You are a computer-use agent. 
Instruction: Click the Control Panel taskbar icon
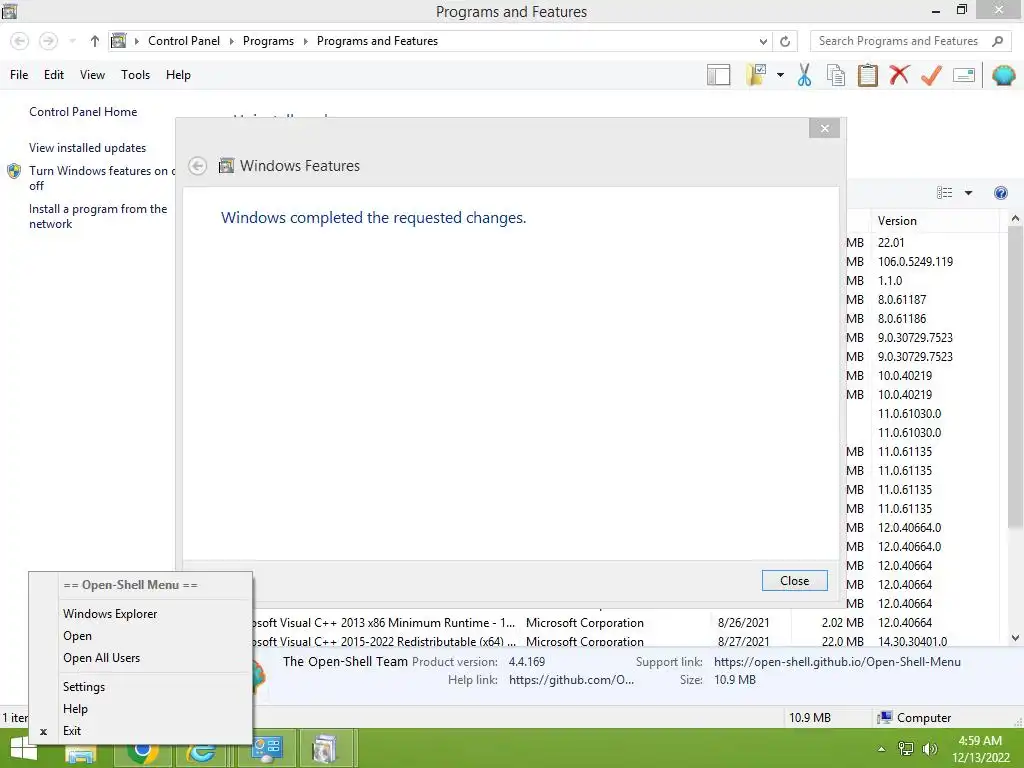tap(266, 749)
